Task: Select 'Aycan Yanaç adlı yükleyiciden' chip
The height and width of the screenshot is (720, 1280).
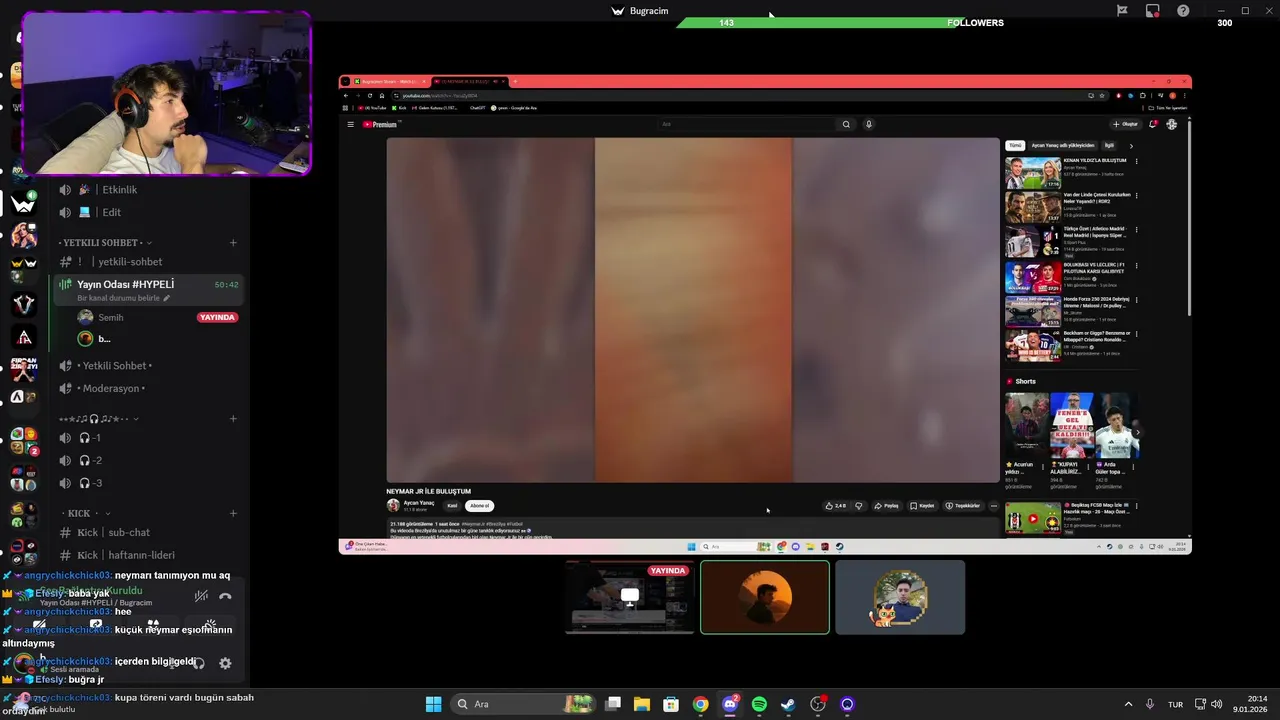Action: tap(1063, 146)
